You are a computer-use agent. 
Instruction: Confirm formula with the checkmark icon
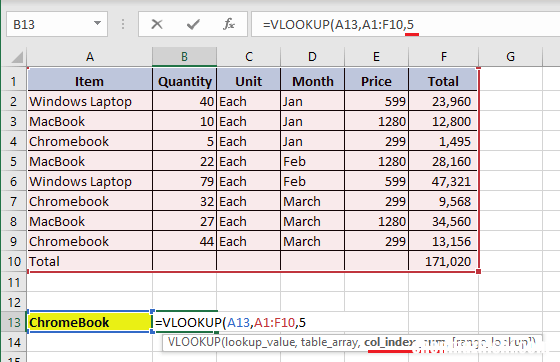coord(193,24)
